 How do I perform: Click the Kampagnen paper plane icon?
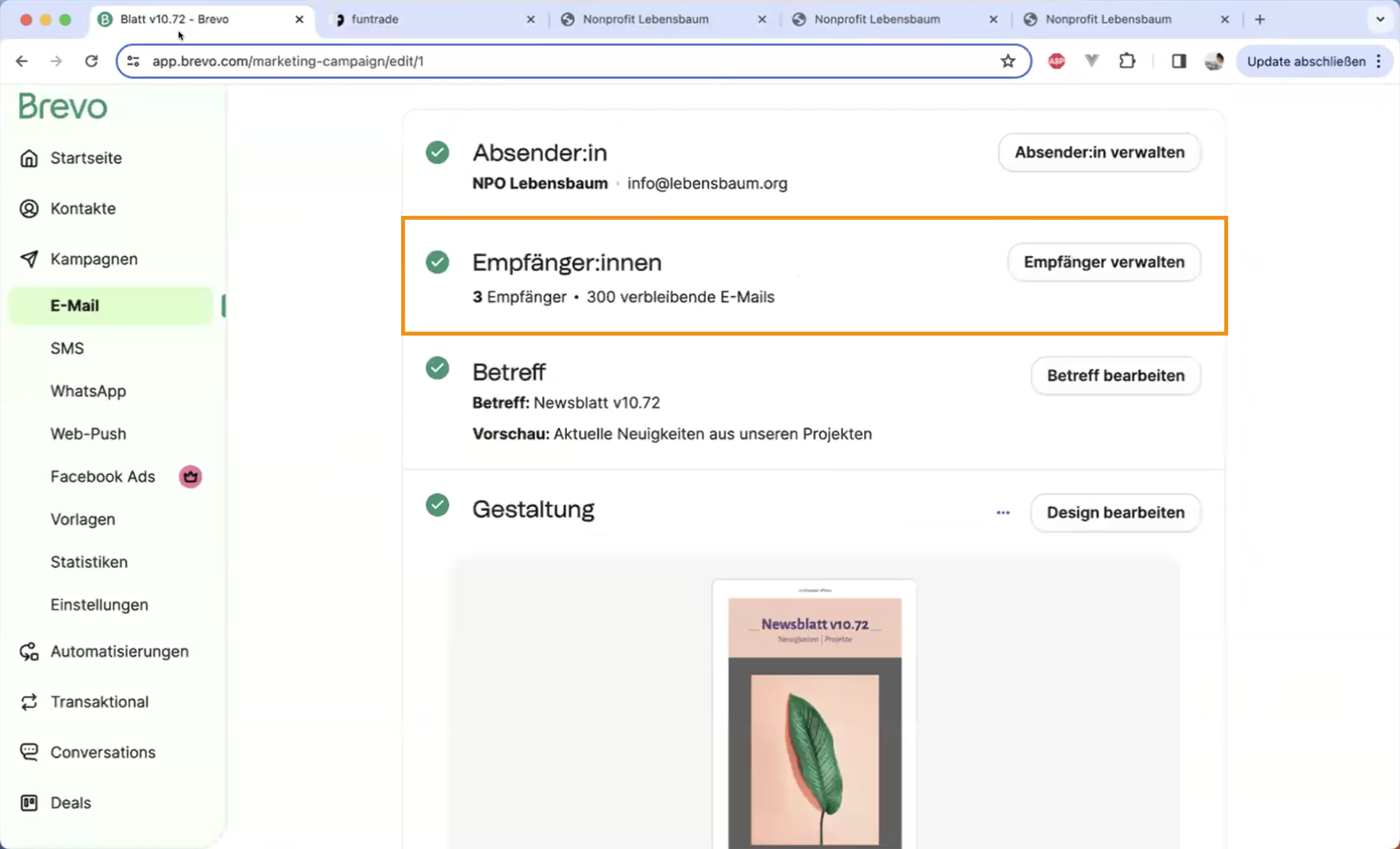[29, 259]
